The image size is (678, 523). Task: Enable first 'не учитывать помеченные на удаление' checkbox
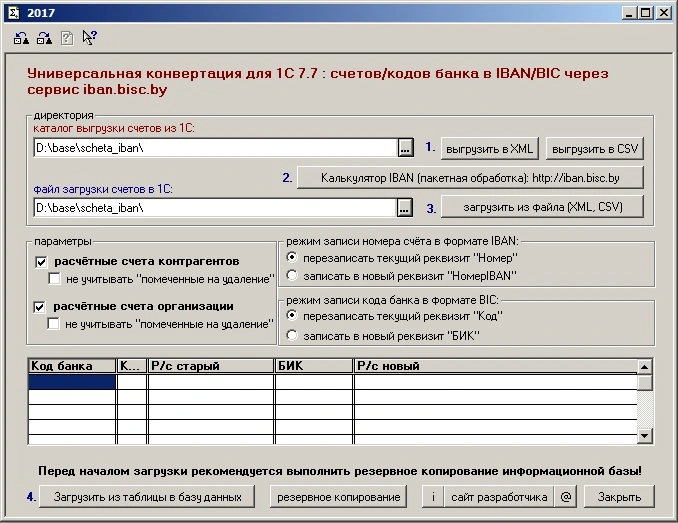pos(56,278)
